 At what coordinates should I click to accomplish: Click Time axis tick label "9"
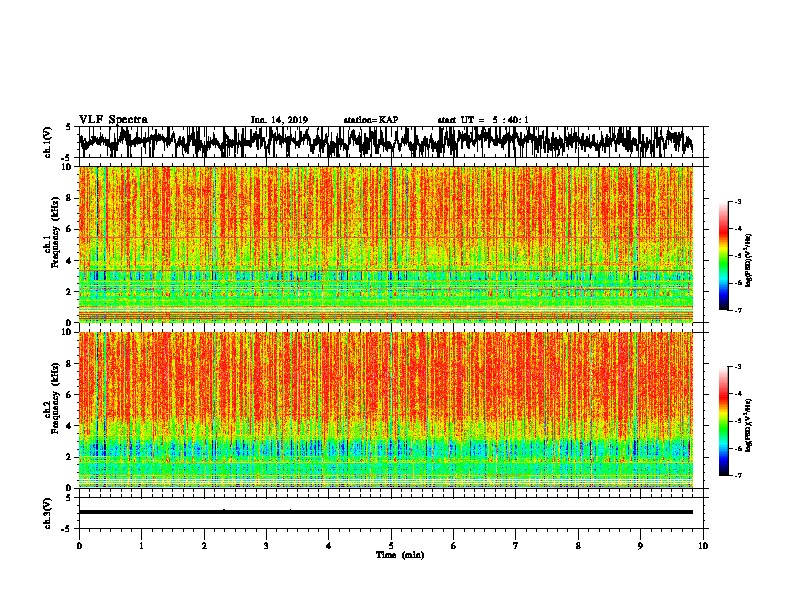click(x=640, y=546)
